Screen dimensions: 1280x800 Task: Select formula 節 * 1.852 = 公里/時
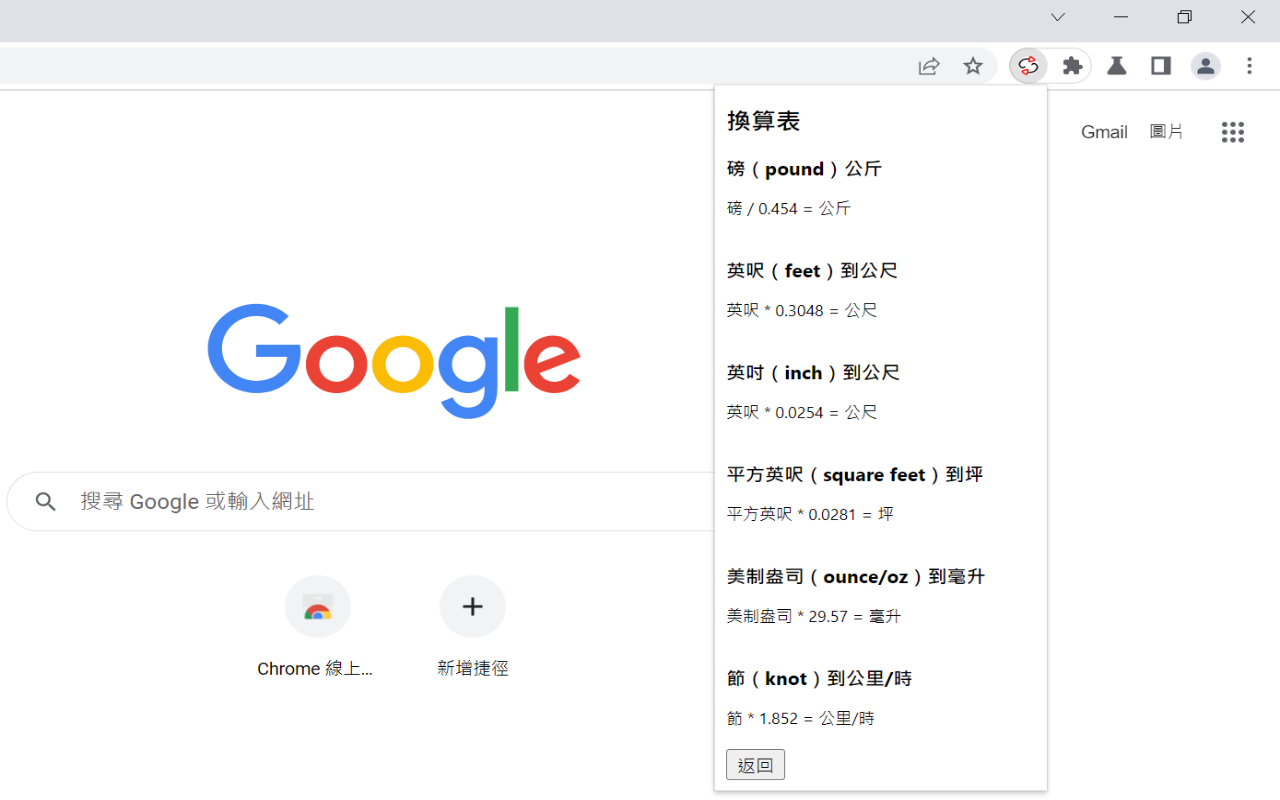800,718
